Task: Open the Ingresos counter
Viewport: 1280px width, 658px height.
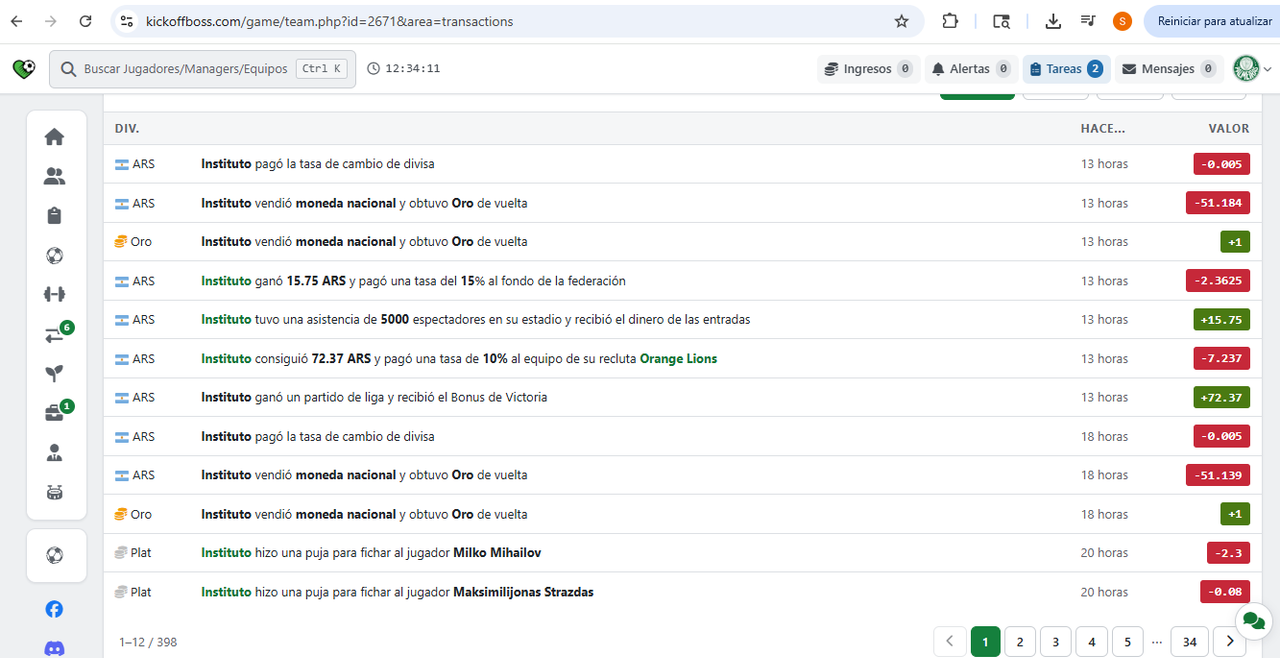Action: [x=868, y=69]
